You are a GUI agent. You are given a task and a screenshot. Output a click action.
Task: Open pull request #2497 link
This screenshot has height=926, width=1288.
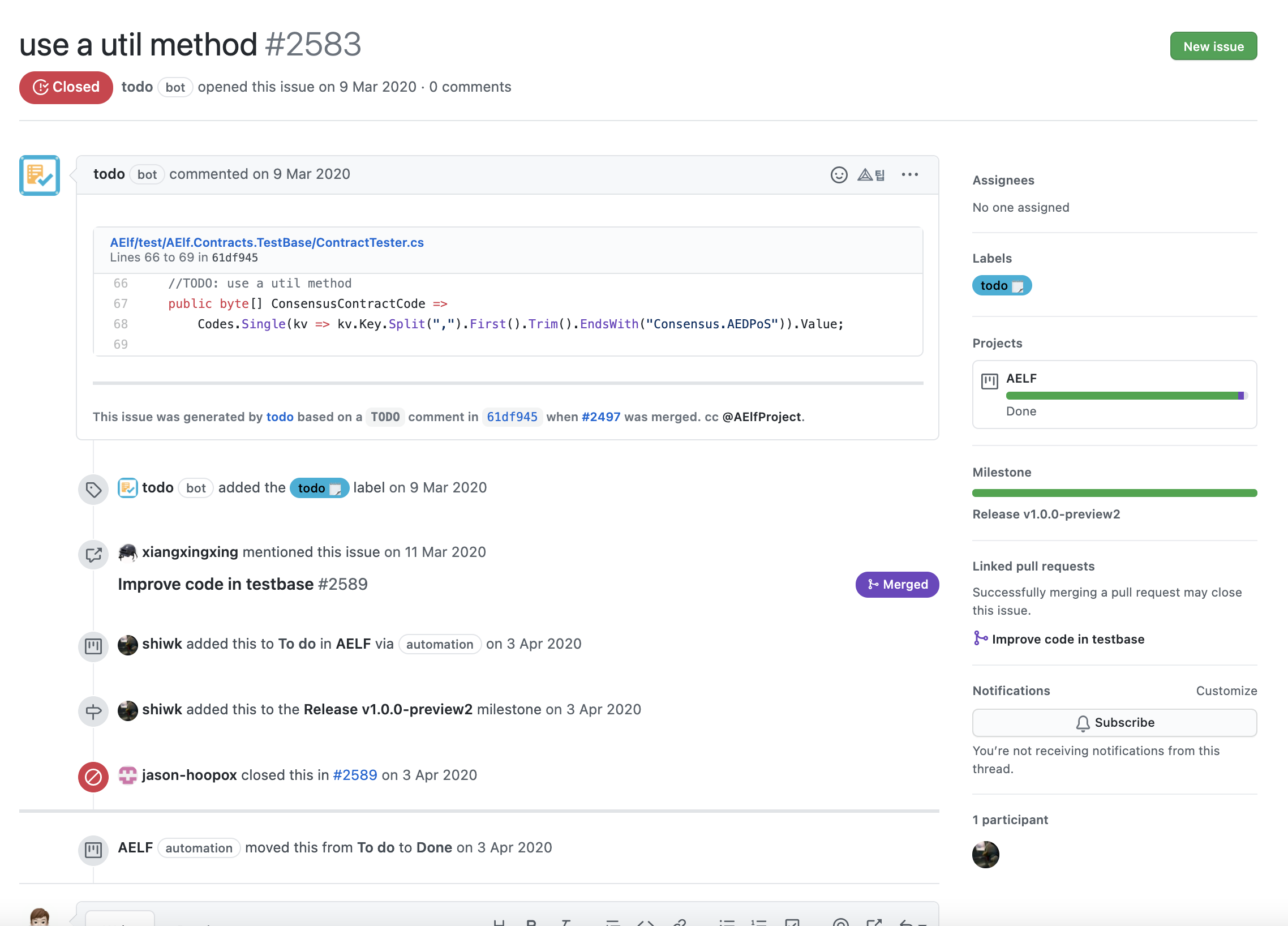click(x=601, y=417)
